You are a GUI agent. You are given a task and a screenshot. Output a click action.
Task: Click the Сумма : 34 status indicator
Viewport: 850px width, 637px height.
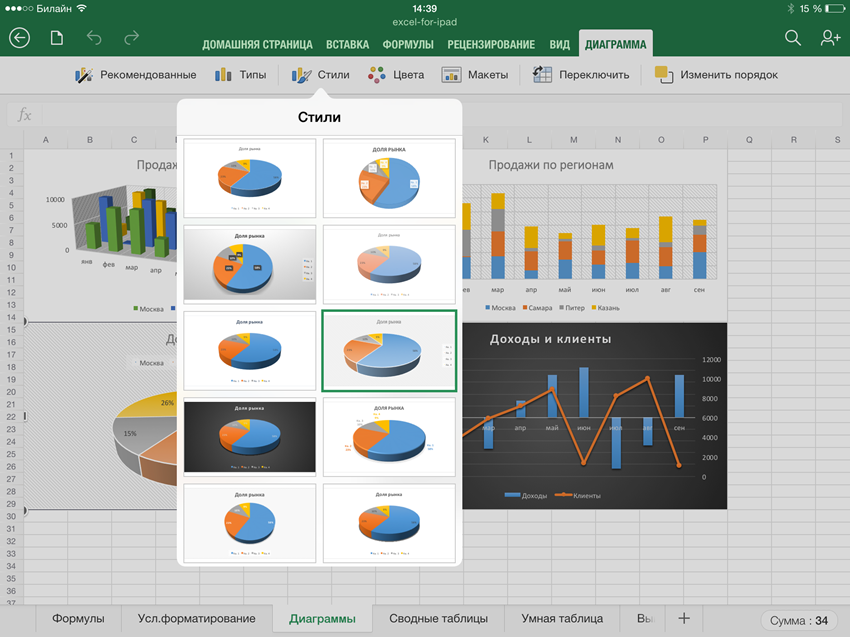799,620
